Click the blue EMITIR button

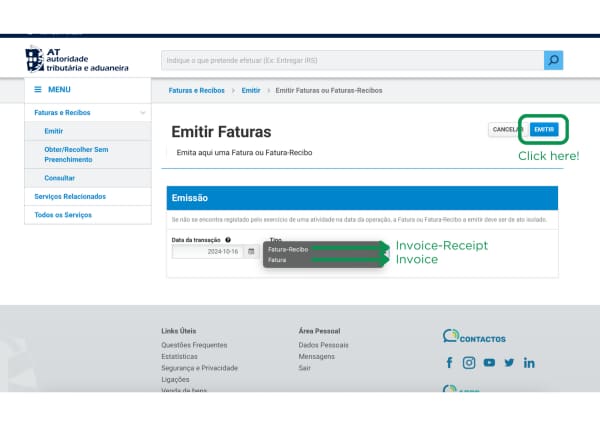(x=544, y=130)
